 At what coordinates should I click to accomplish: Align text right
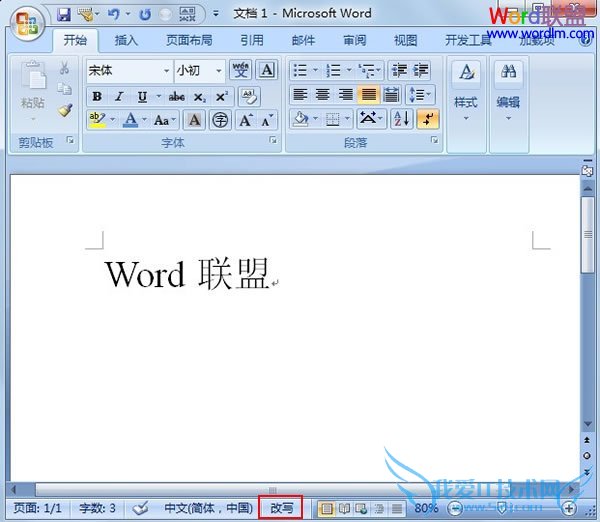point(346,94)
